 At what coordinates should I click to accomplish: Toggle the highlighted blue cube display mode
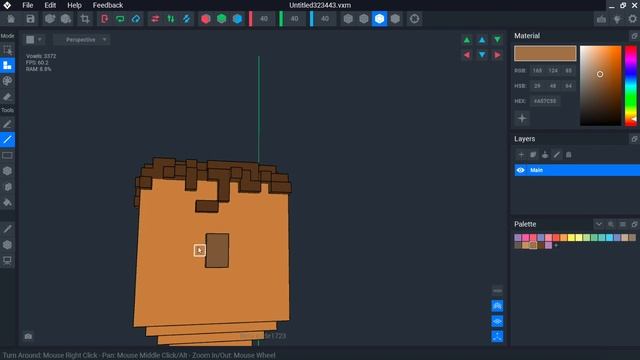[x=380, y=19]
